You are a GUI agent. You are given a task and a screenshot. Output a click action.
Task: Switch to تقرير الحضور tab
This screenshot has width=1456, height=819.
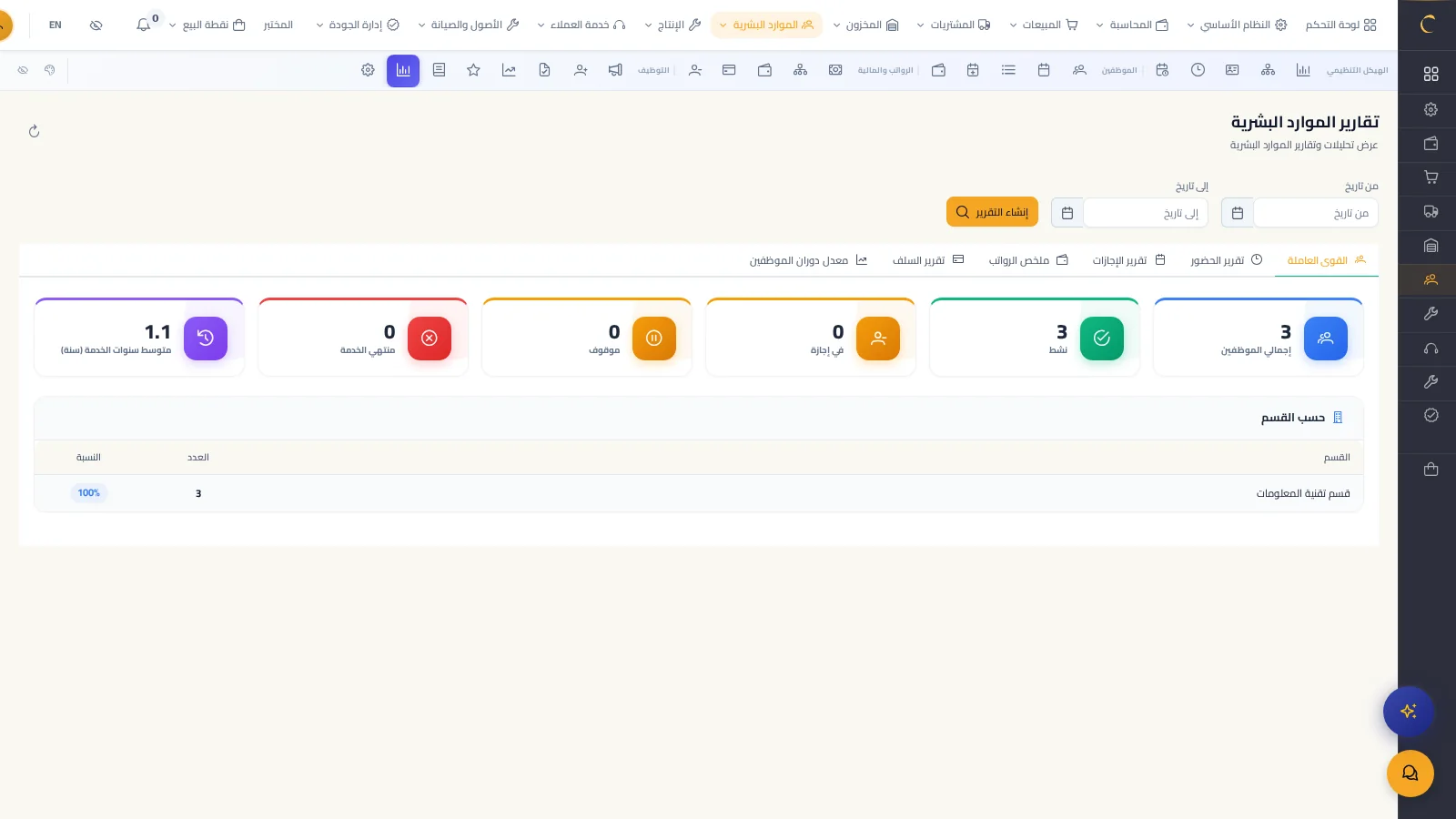(1226, 260)
